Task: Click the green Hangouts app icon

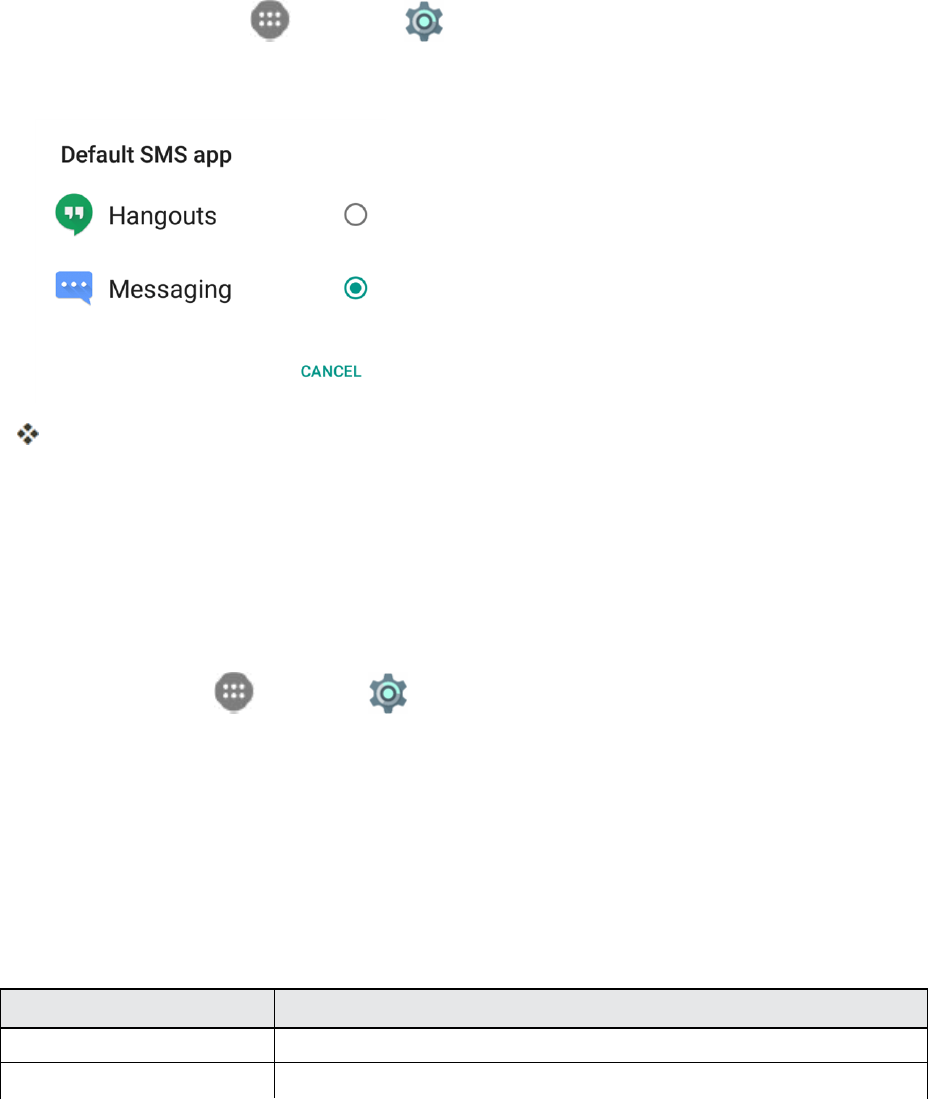Action: click(74, 215)
